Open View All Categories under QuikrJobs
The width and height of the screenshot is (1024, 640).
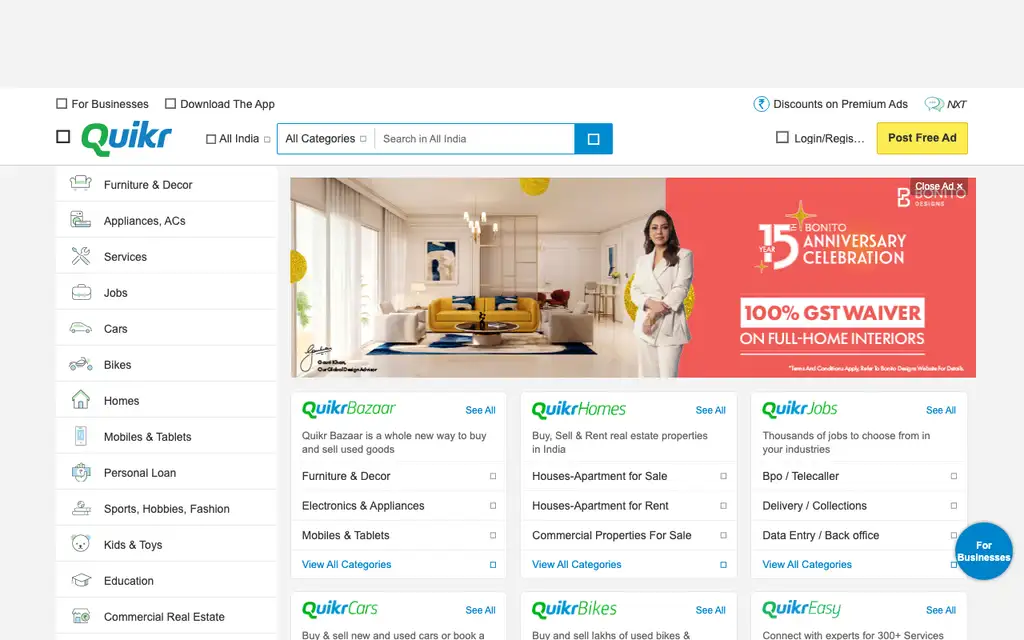[x=807, y=564]
